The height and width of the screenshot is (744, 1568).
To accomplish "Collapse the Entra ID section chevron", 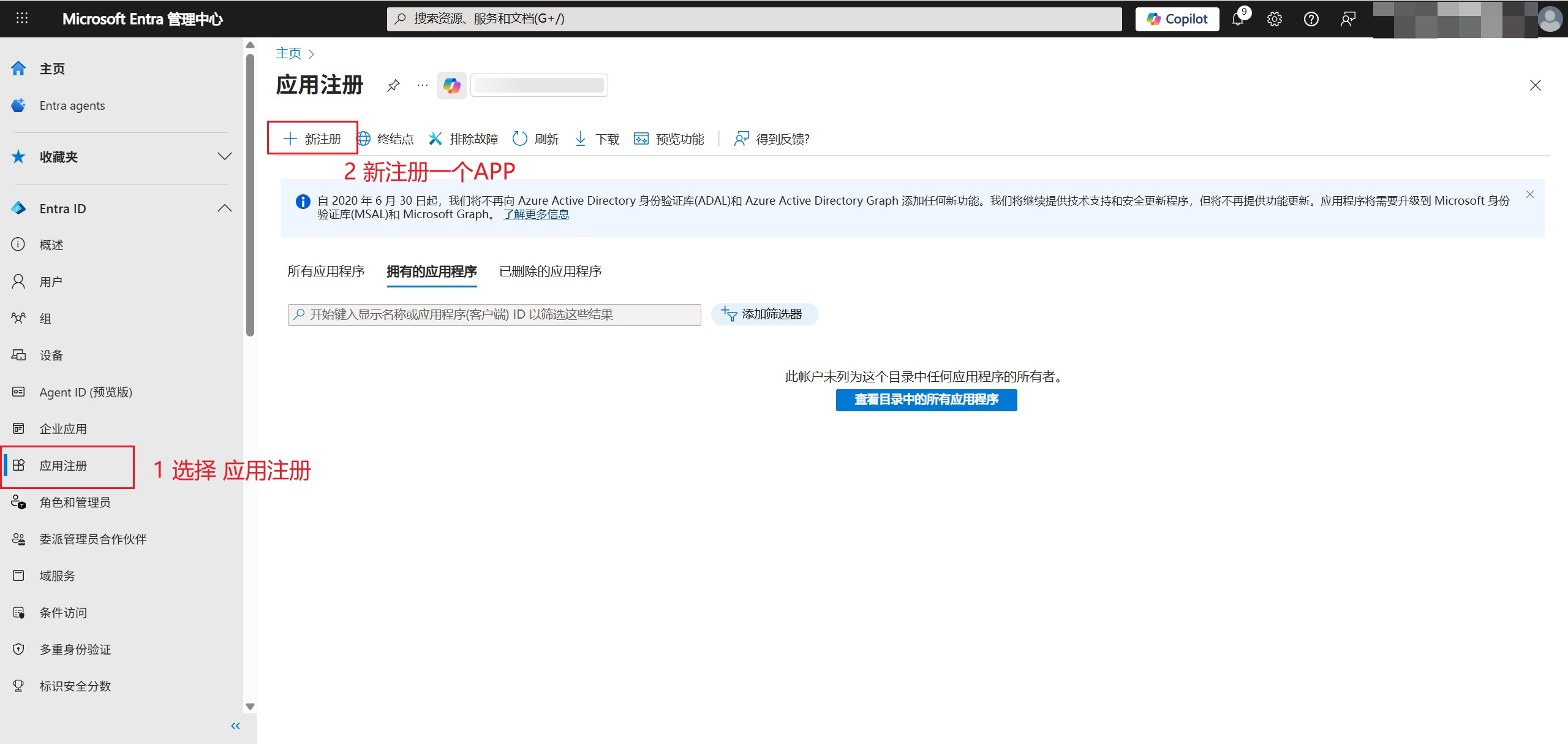I will point(225,208).
